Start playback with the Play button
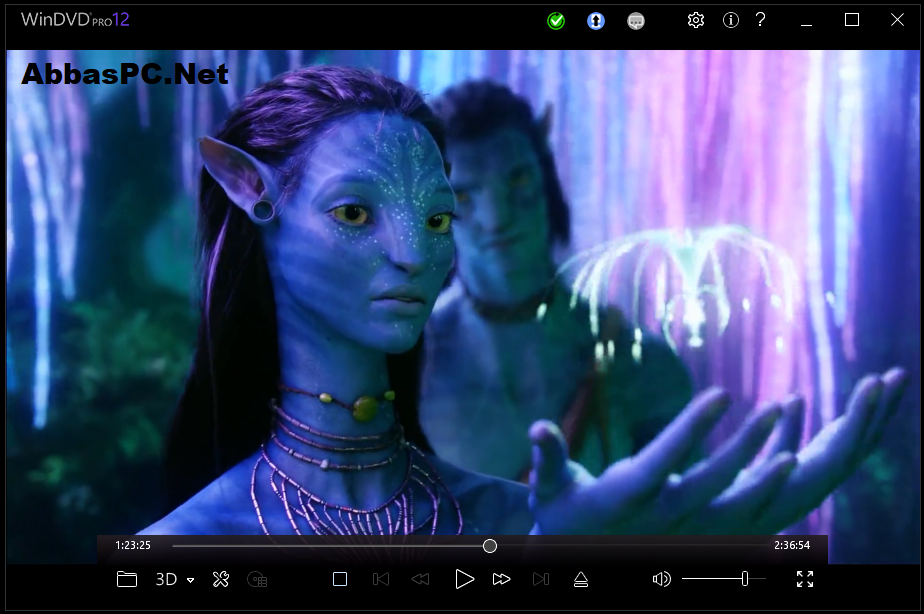Screen dimensions: 924x614 (x=464, y=579)
